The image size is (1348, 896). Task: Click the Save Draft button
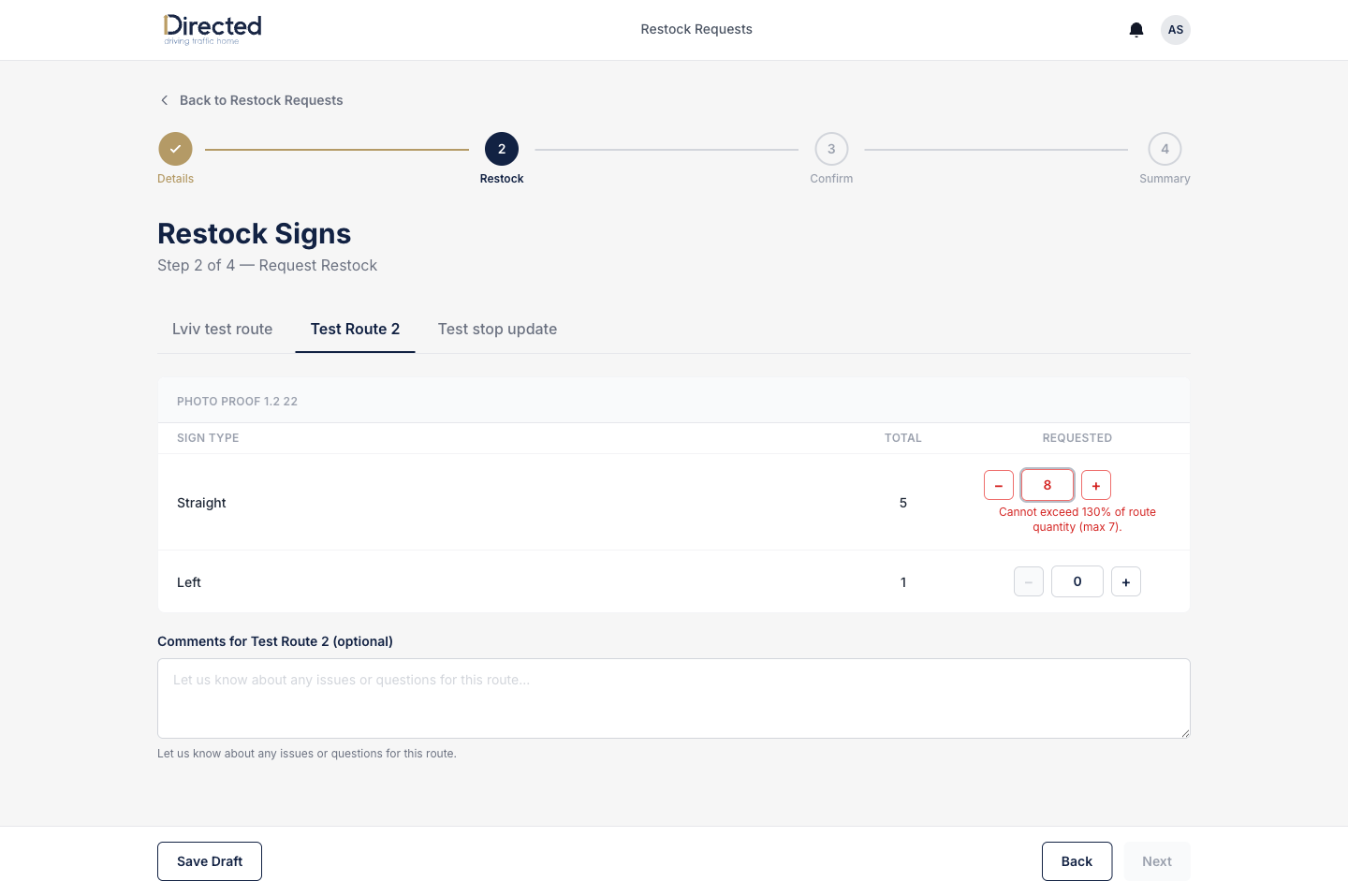point(210,861)
